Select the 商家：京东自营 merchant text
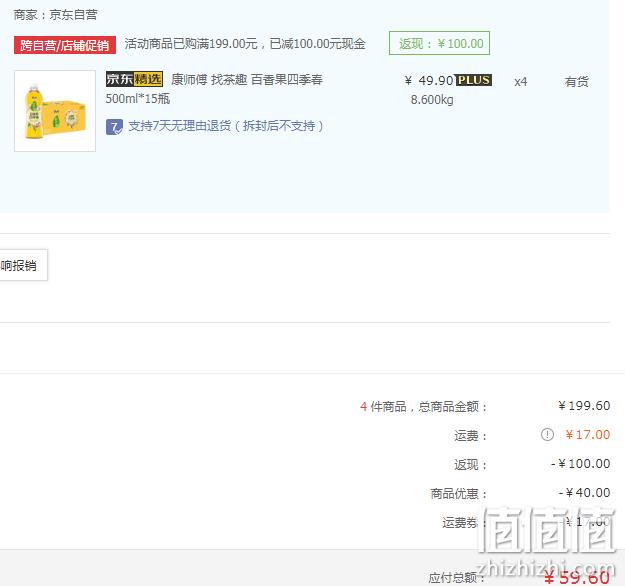Viewport: 625px width, 586px height. pyautogui.click(x=55, y=15)
